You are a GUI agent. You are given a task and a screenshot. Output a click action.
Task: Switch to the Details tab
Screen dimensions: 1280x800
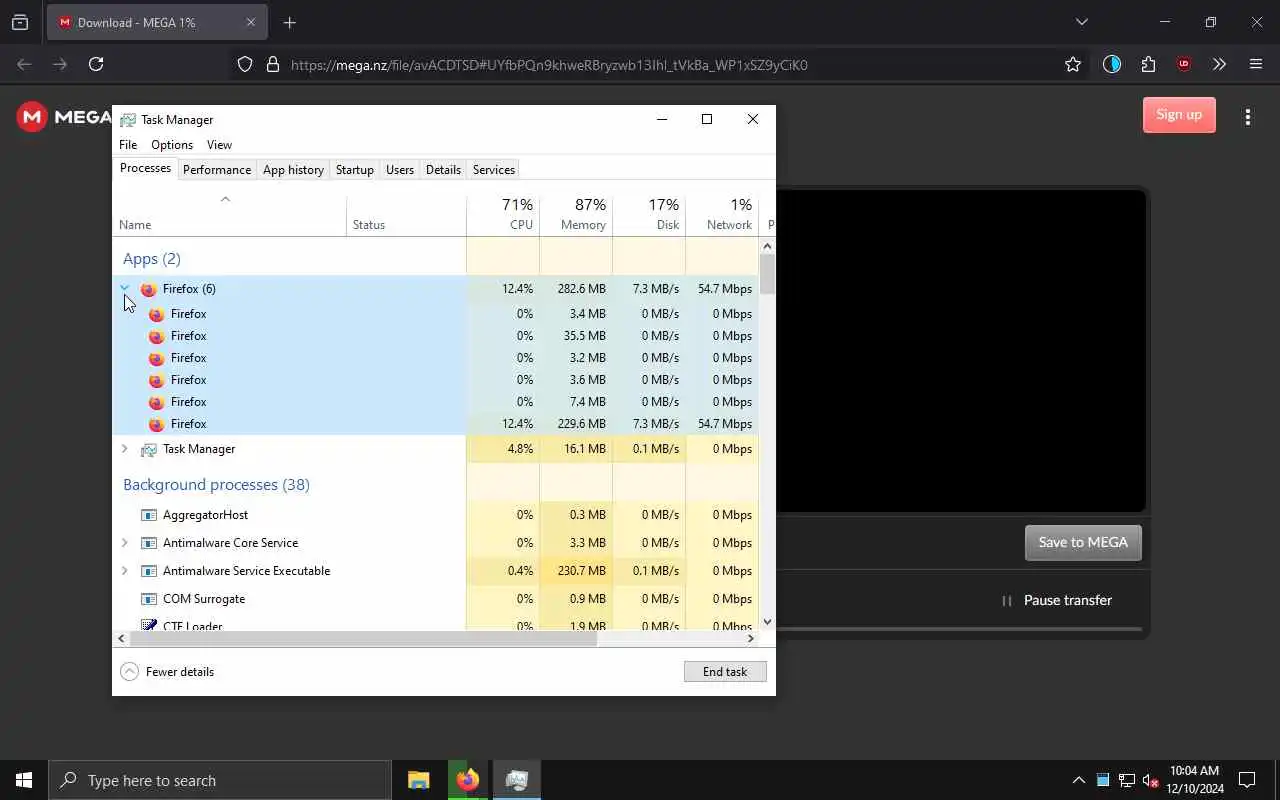pos(443,170)
